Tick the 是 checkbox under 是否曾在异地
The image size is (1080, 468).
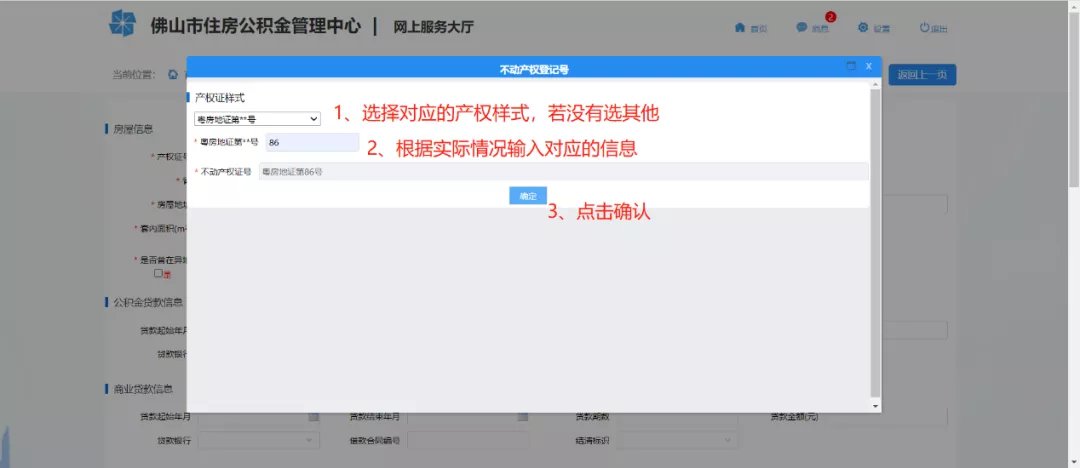(x=158, y=273)
